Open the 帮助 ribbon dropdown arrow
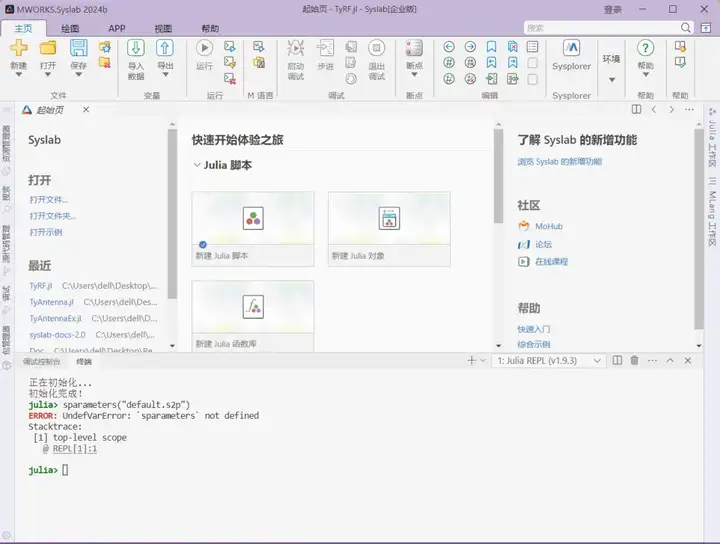The height and width of the screenshot is (544, 720). click(x=645, y=74)
